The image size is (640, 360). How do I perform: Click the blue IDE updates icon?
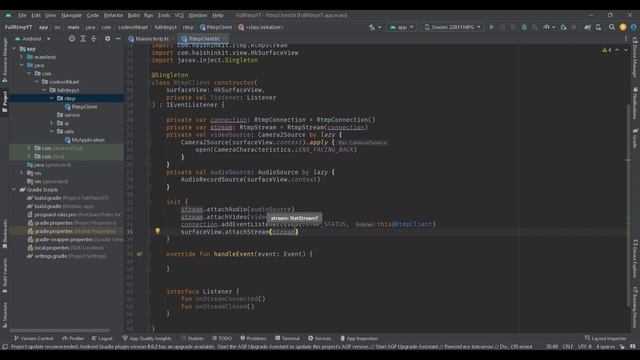pyautogui.click(x=633, y=27)
